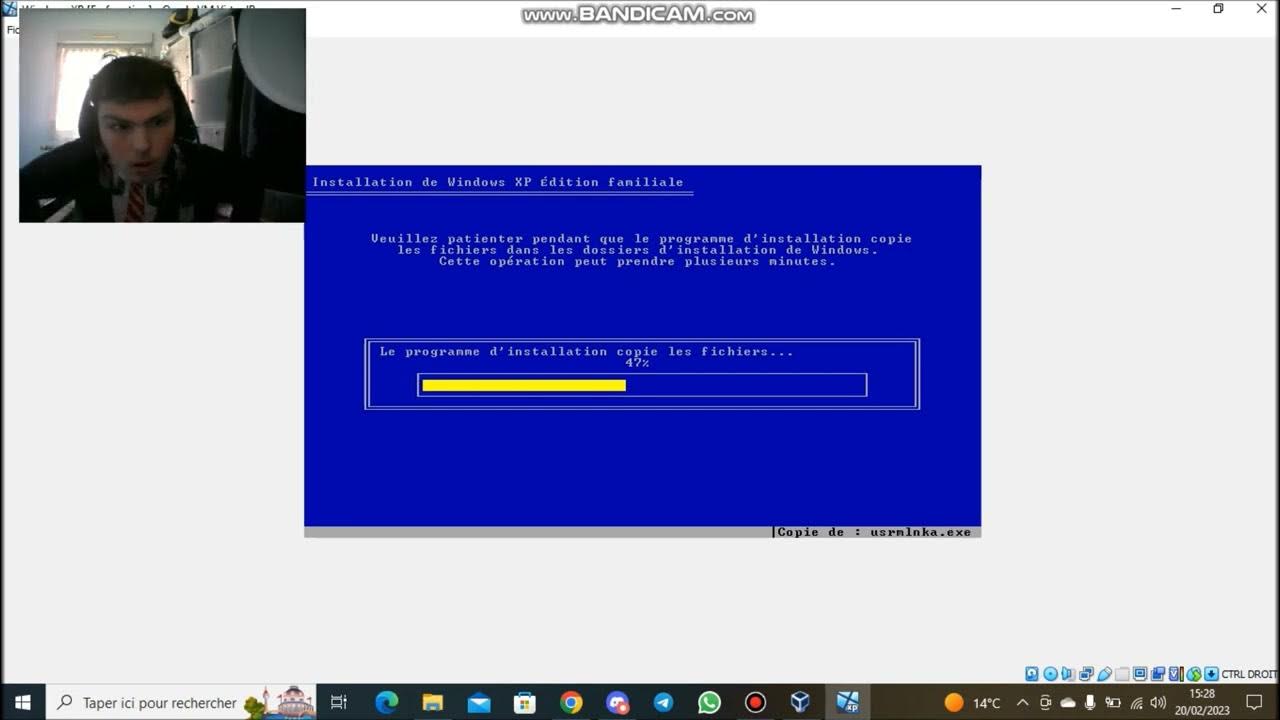Viewport: 1280px width, 720px height.
Task: Open the Windows Start menu
Action: click(22, 702)
